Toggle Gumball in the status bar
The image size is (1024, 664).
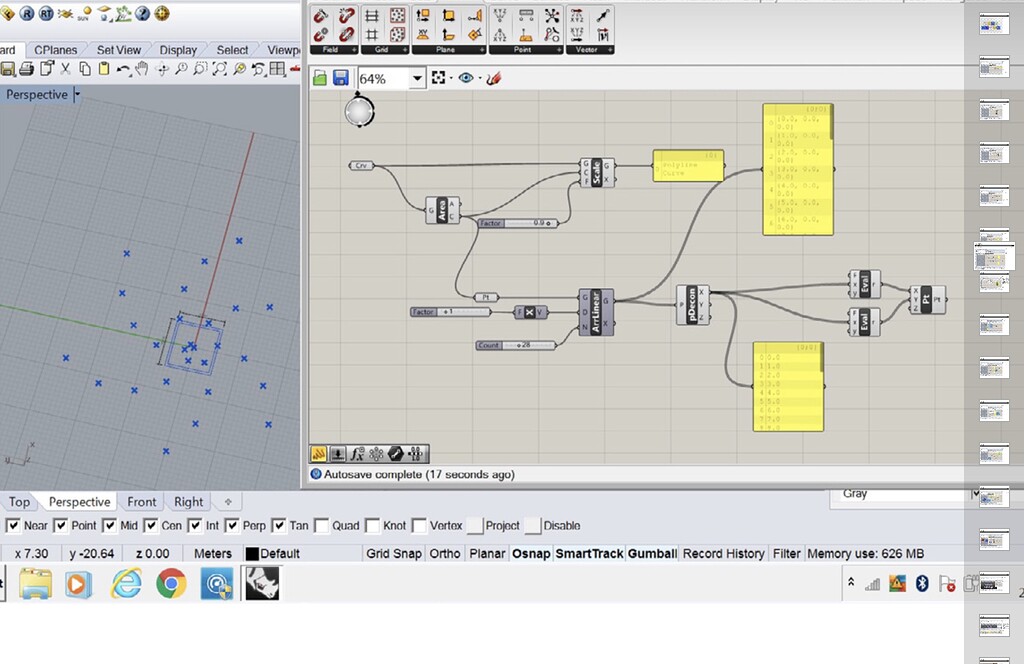tap(651, 553)
